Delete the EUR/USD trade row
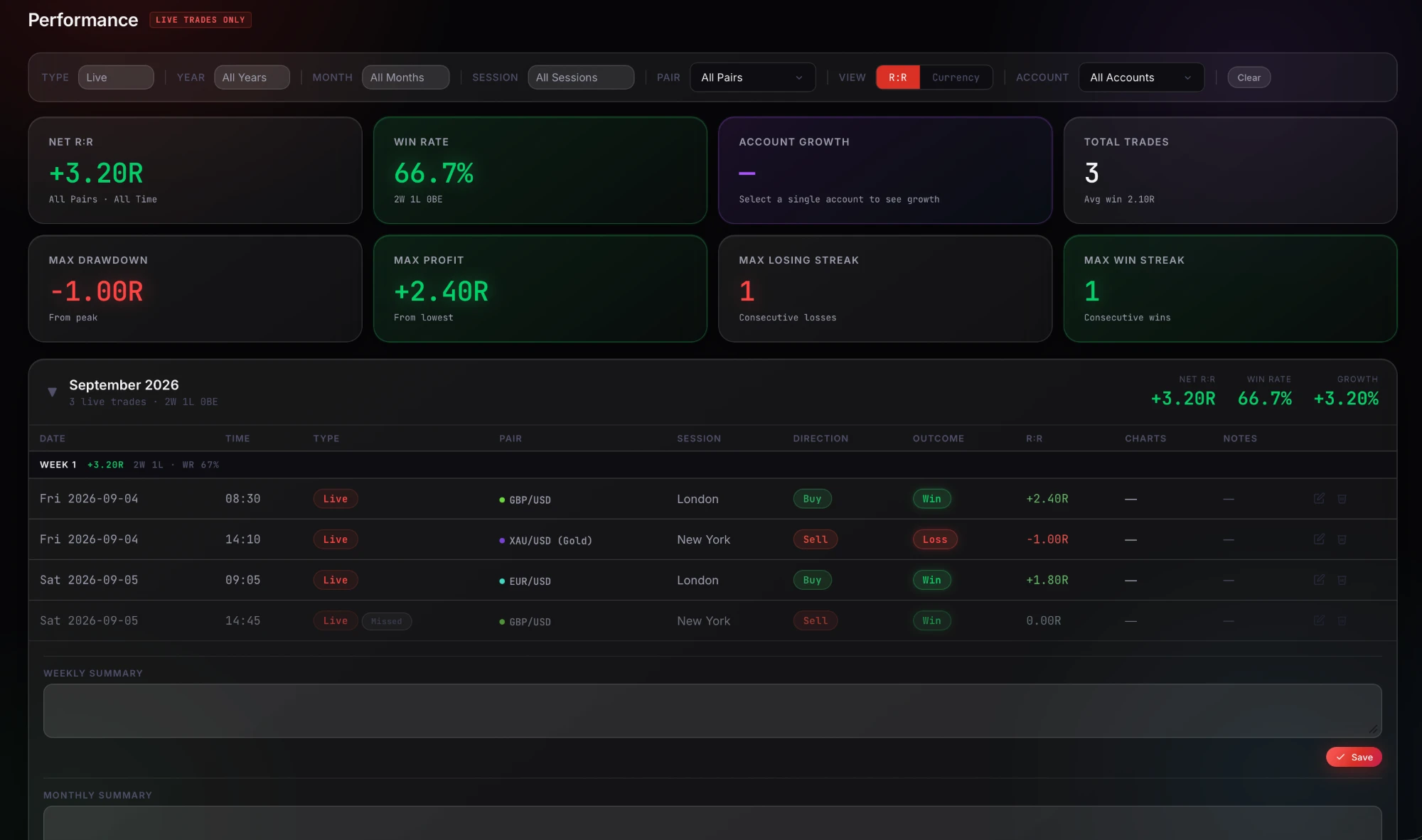 click(1342, 580)
